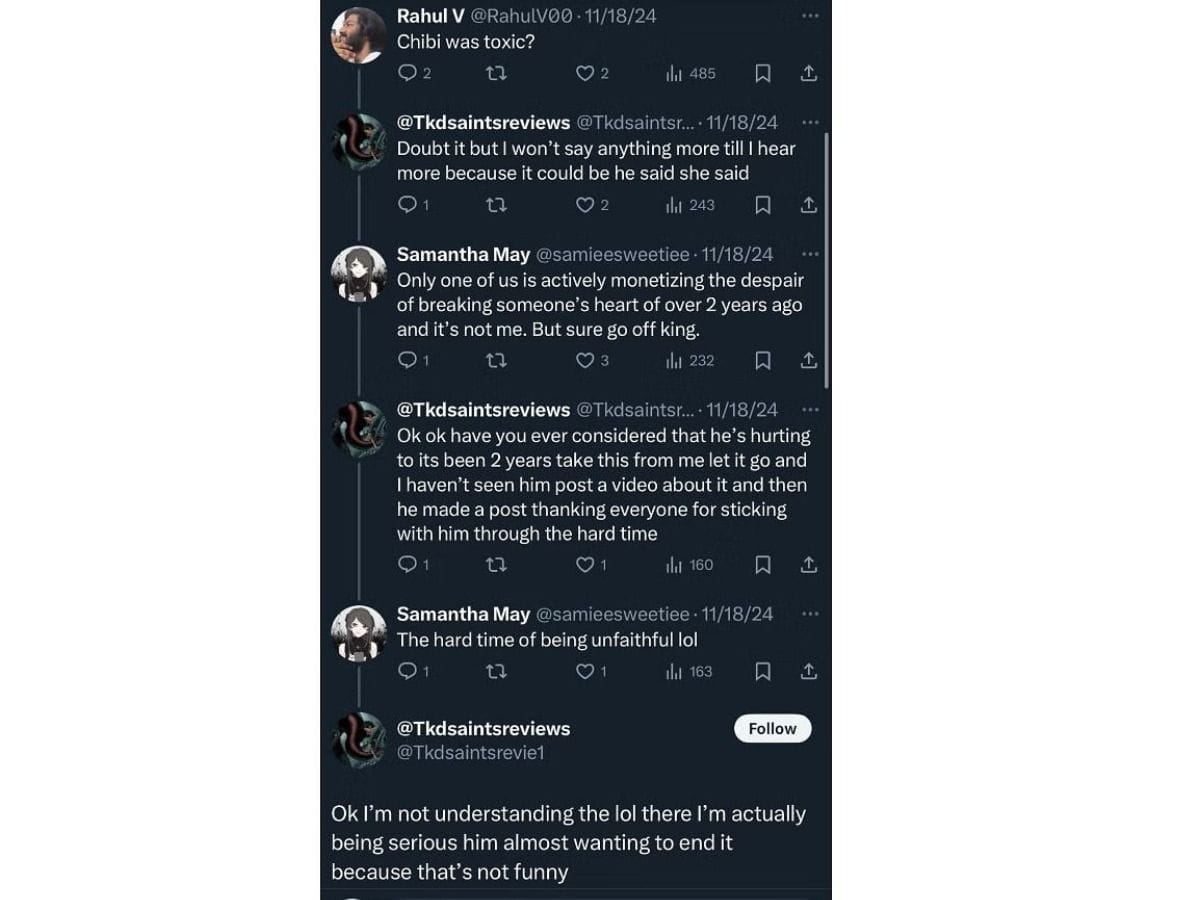Open more options on Samantha May's first reply
The width and height of the screenshot is (1200, 900).
tap(810, 254)
